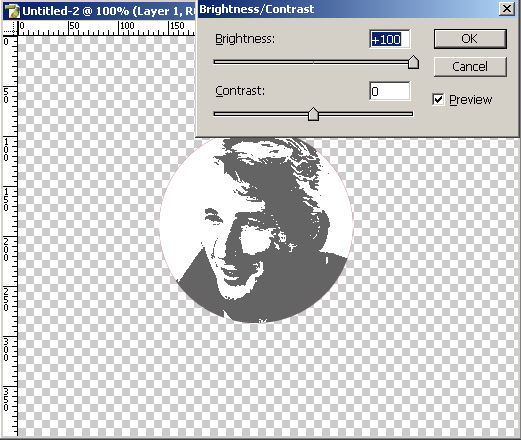This screenshot has width=521, height=440.
Task: Click the Contrast slider track right of its handle
Action: point(366,114)
